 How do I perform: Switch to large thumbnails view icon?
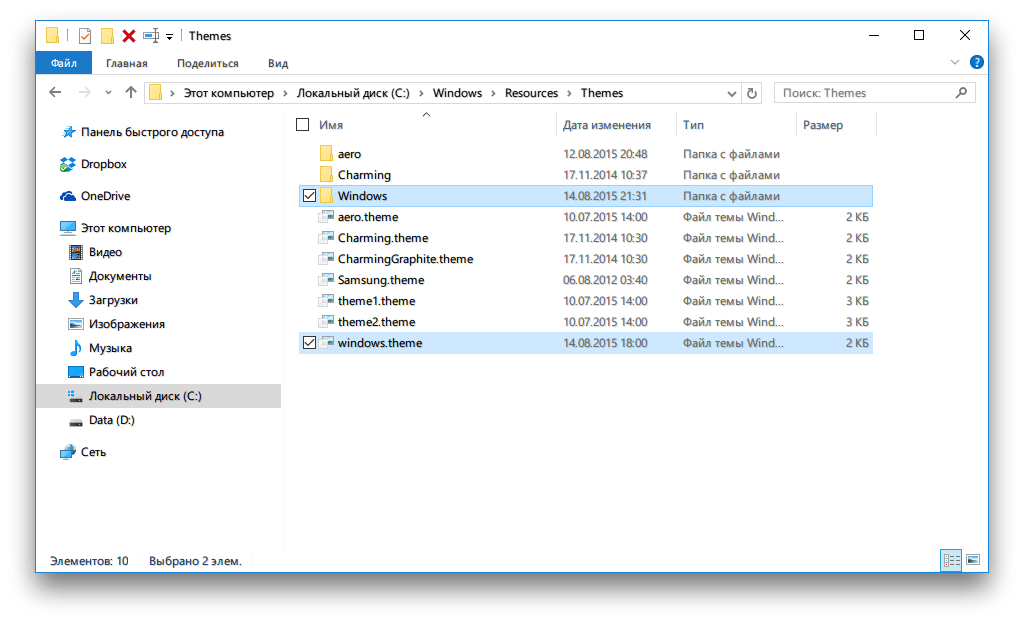(x=972, y=560)
